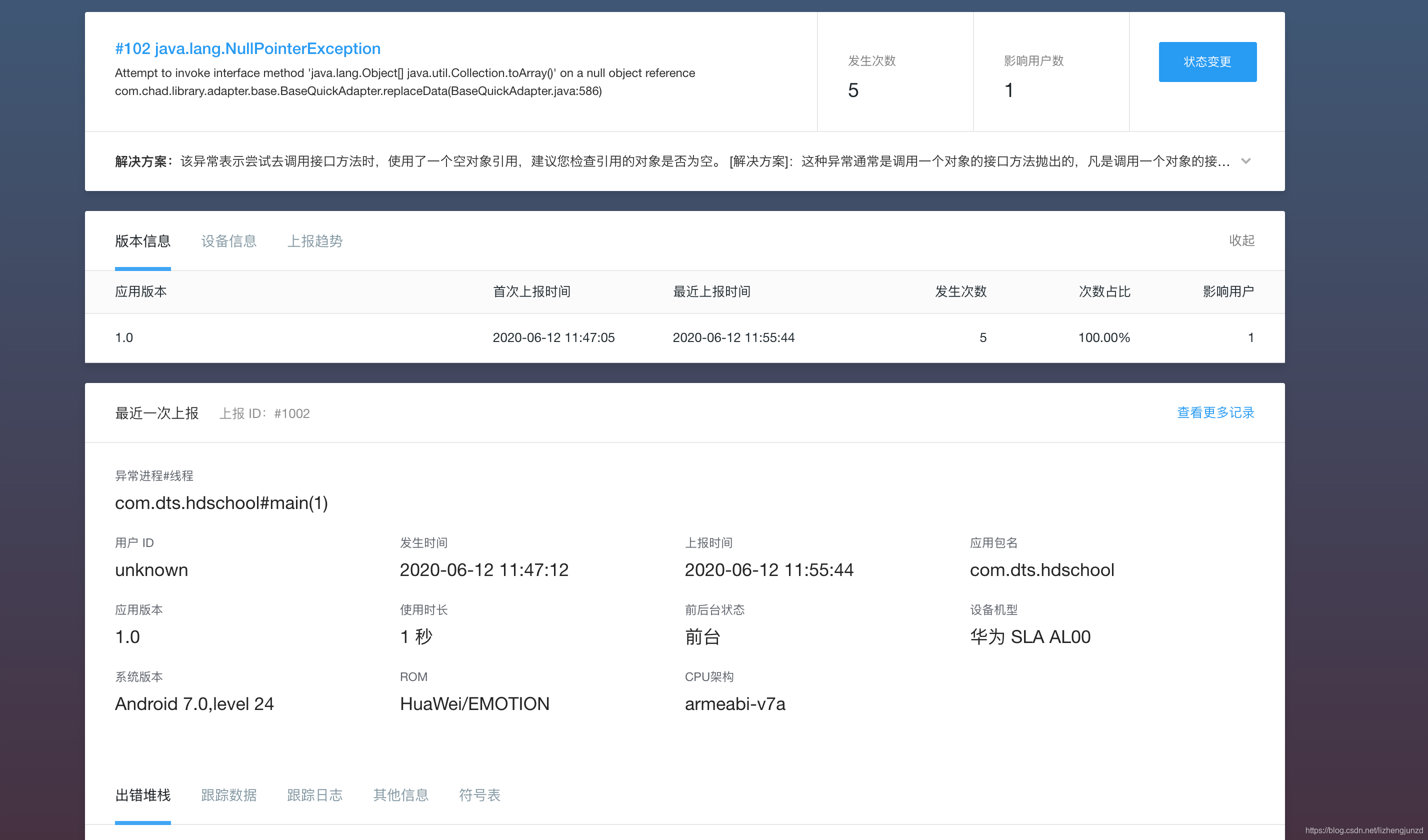Select the 出错堆栈 stack trace tab
This screenshot has width=1428, height=840.
[142, 795]
